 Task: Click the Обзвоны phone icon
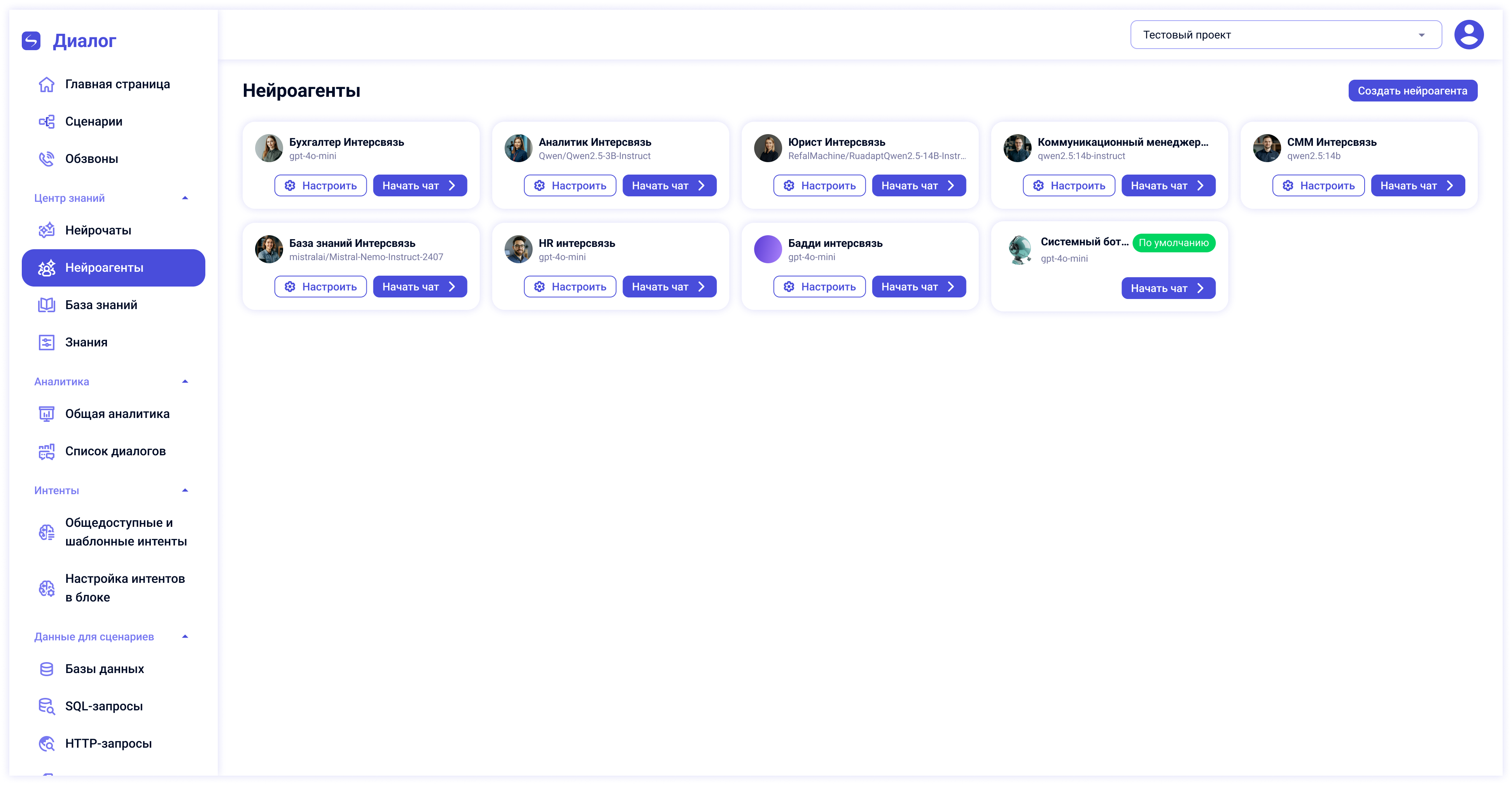coord(47,159)
